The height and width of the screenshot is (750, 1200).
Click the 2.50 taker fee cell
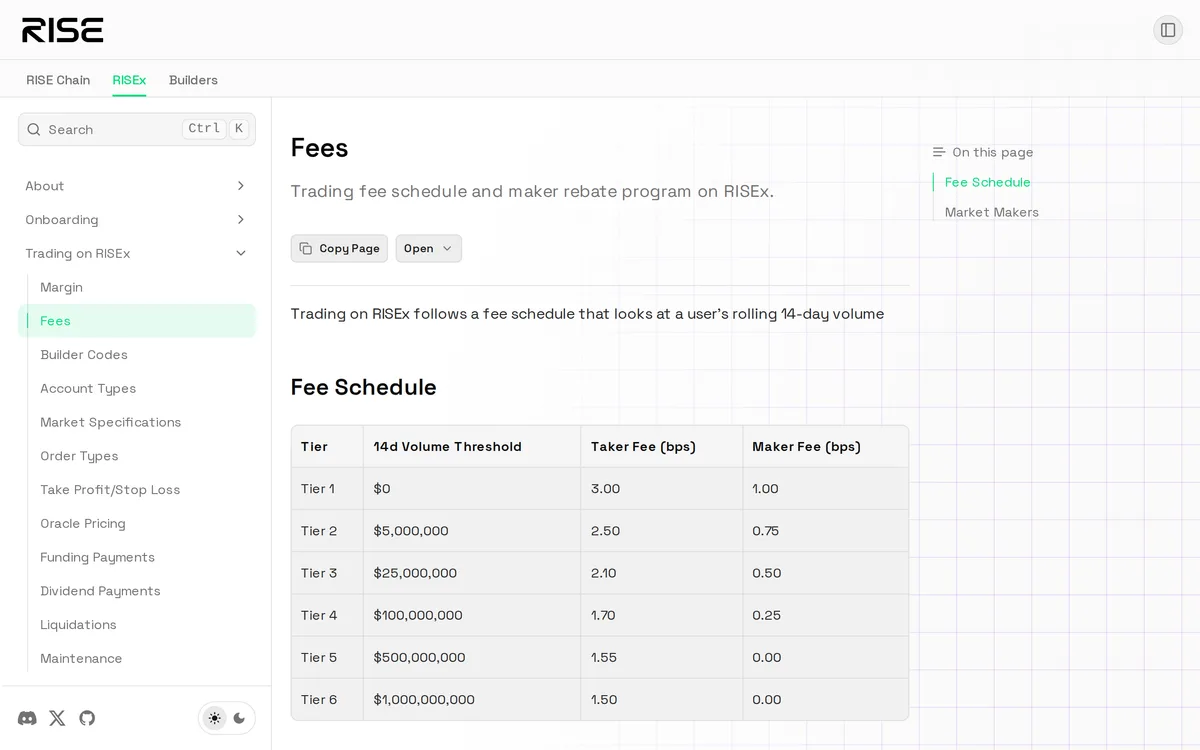[x=662, y=531]
